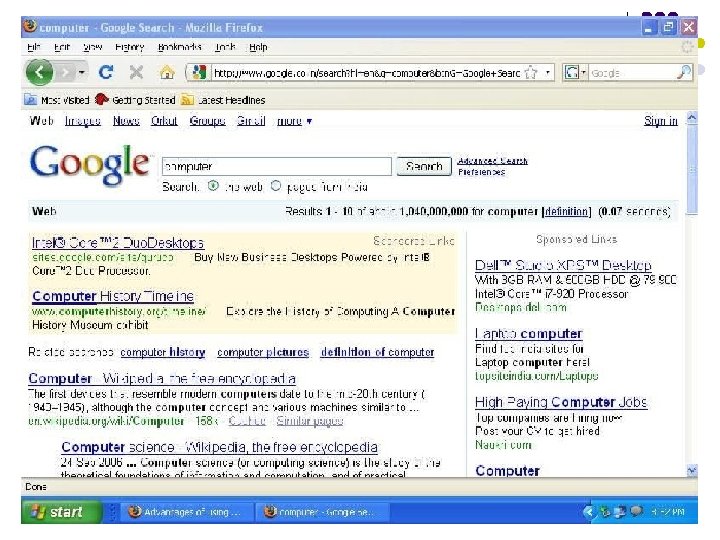Screen dimensions: 720x540
Task: Open the Latest Headlines feed bookmark
Action: click(224, 100)
